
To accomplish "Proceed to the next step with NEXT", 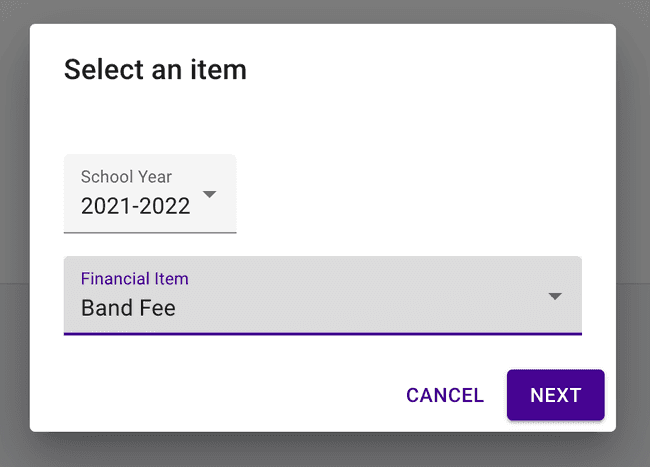I will (x=555, y=395).
